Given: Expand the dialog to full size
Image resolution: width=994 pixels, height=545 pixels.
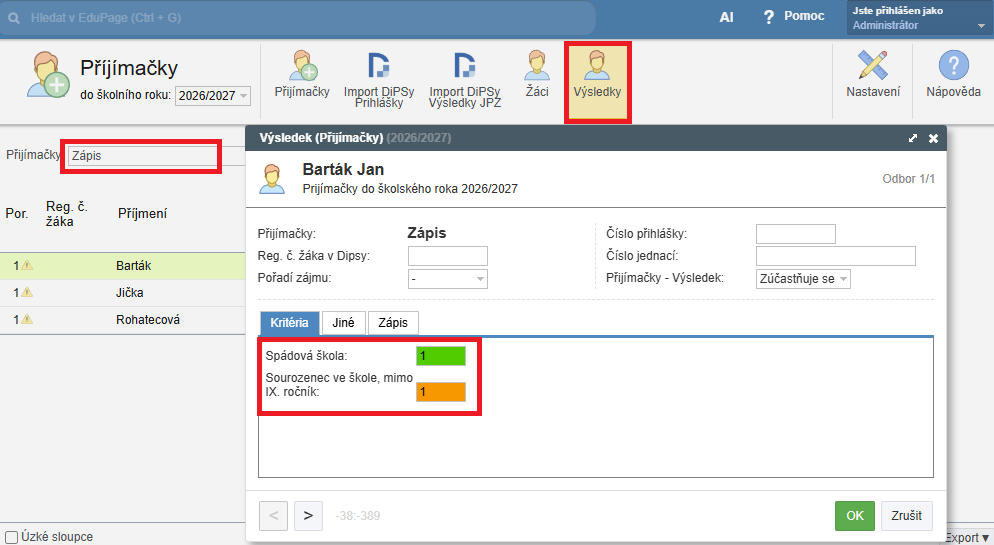Looking at the screenshot, I should (x=912, y=139).
